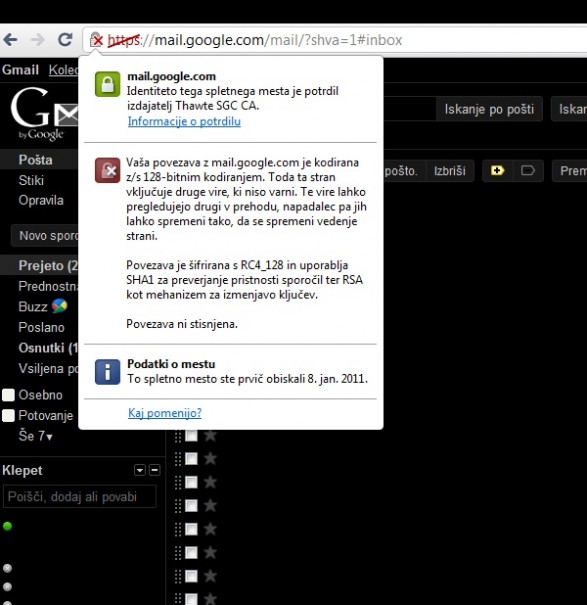The height and width of the screenshot is (605, 587).
Task: Open the Vsiljena pošta spam folder
Action: click(x=48, y=368)
